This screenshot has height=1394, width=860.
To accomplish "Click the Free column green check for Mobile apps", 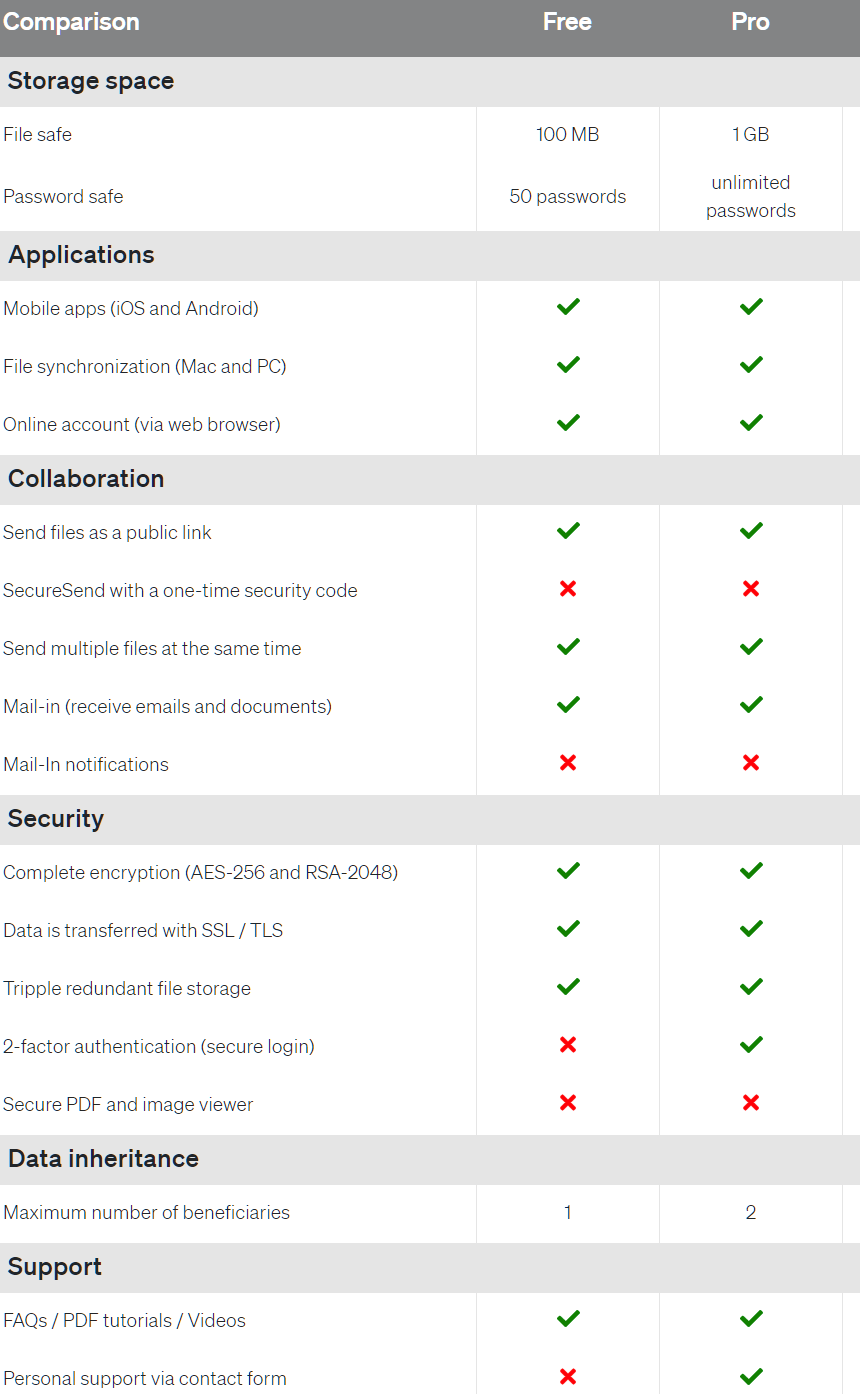I will click(x=568, y=307).
